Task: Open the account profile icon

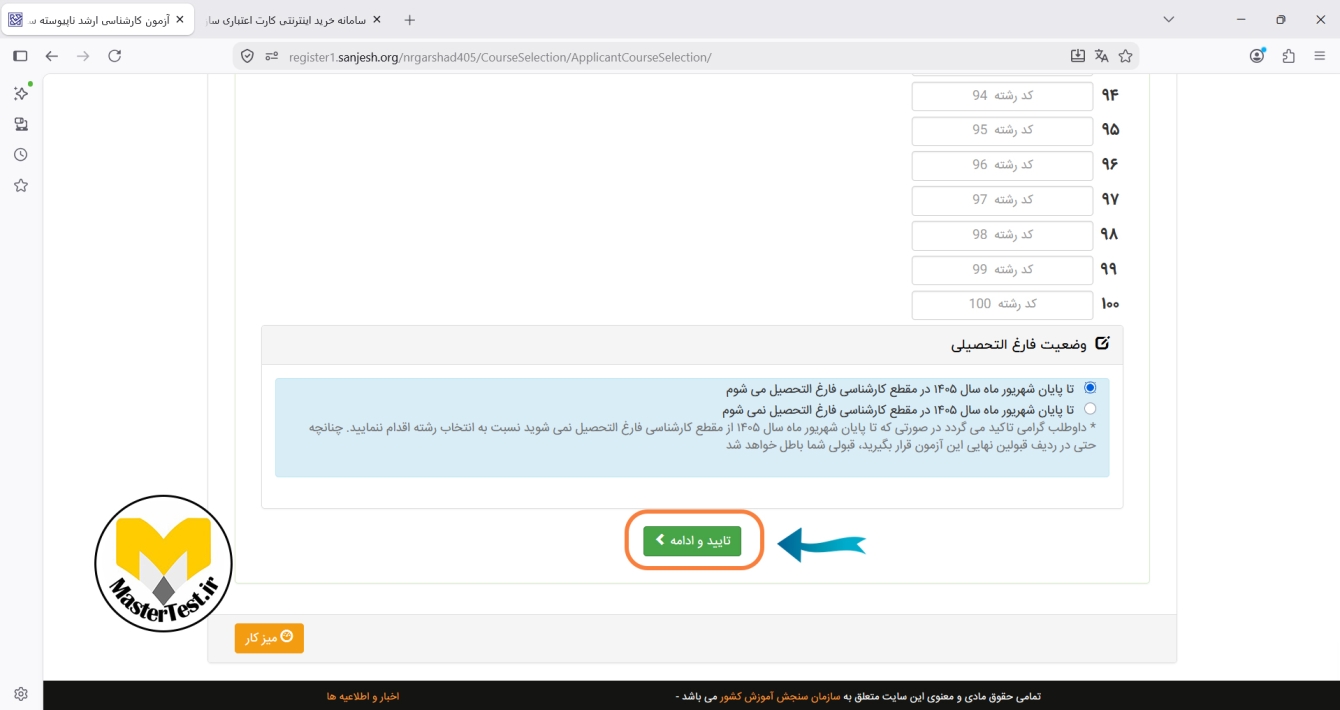Action: [x=1258, y=56]
